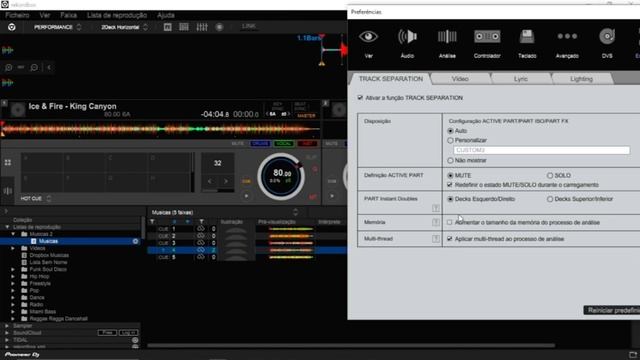Expand the Videos folder

coord(13,248)
